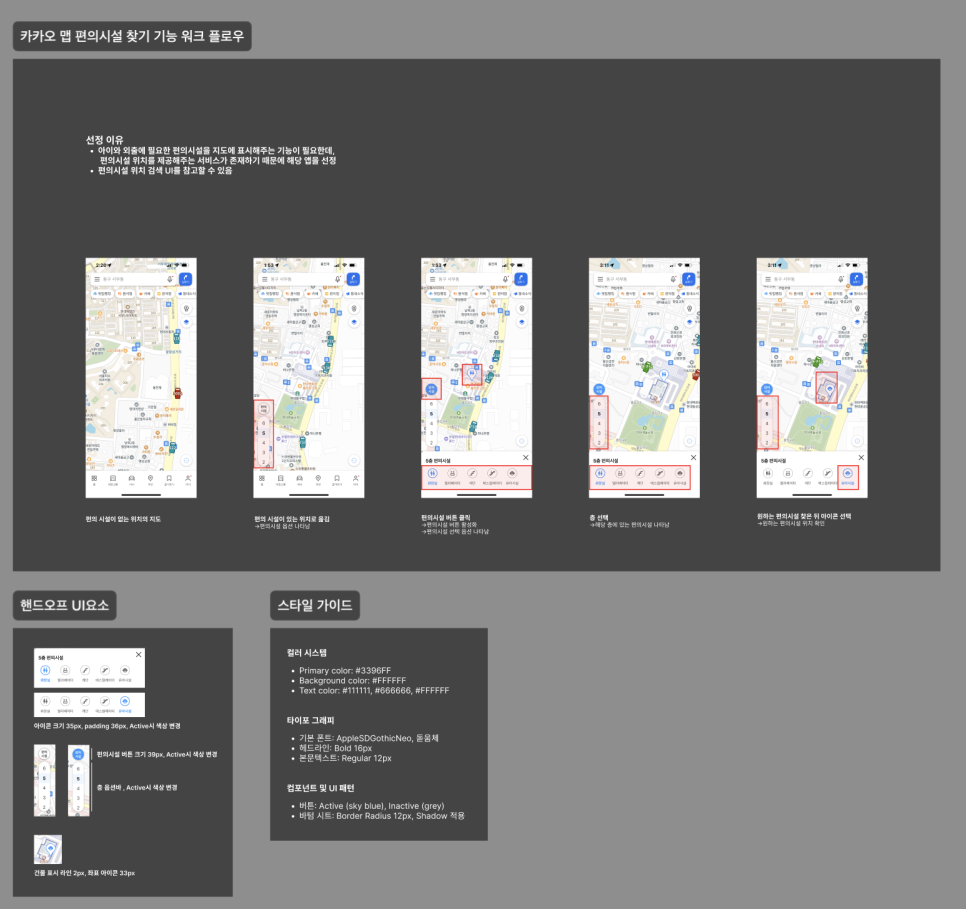This screenshot has width=966, height=909.
Task: Close the upper handoff '5층 편의시설' sheet
Action: tap(139, 654)
